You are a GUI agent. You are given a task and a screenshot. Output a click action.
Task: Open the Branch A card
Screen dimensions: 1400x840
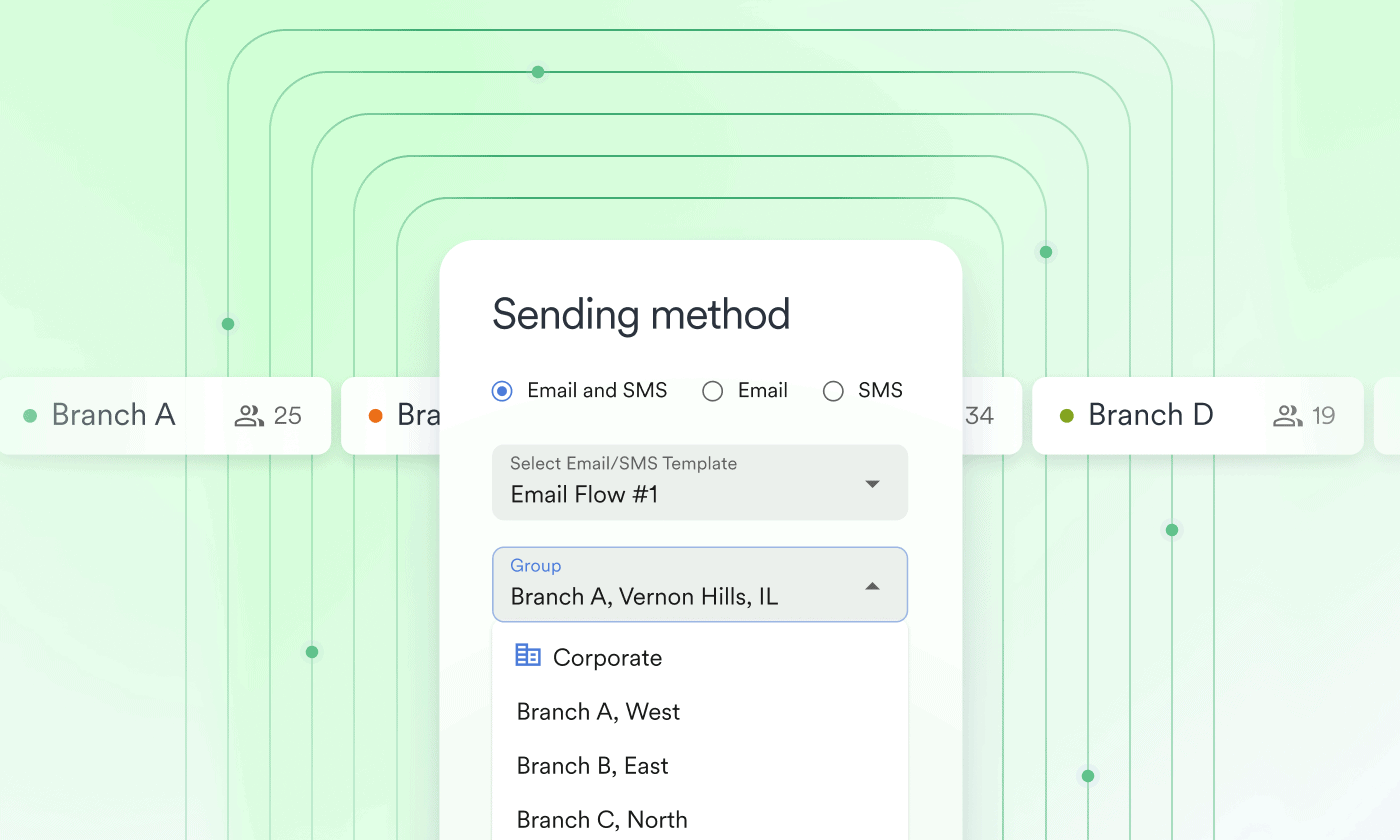tap(165, 416)
